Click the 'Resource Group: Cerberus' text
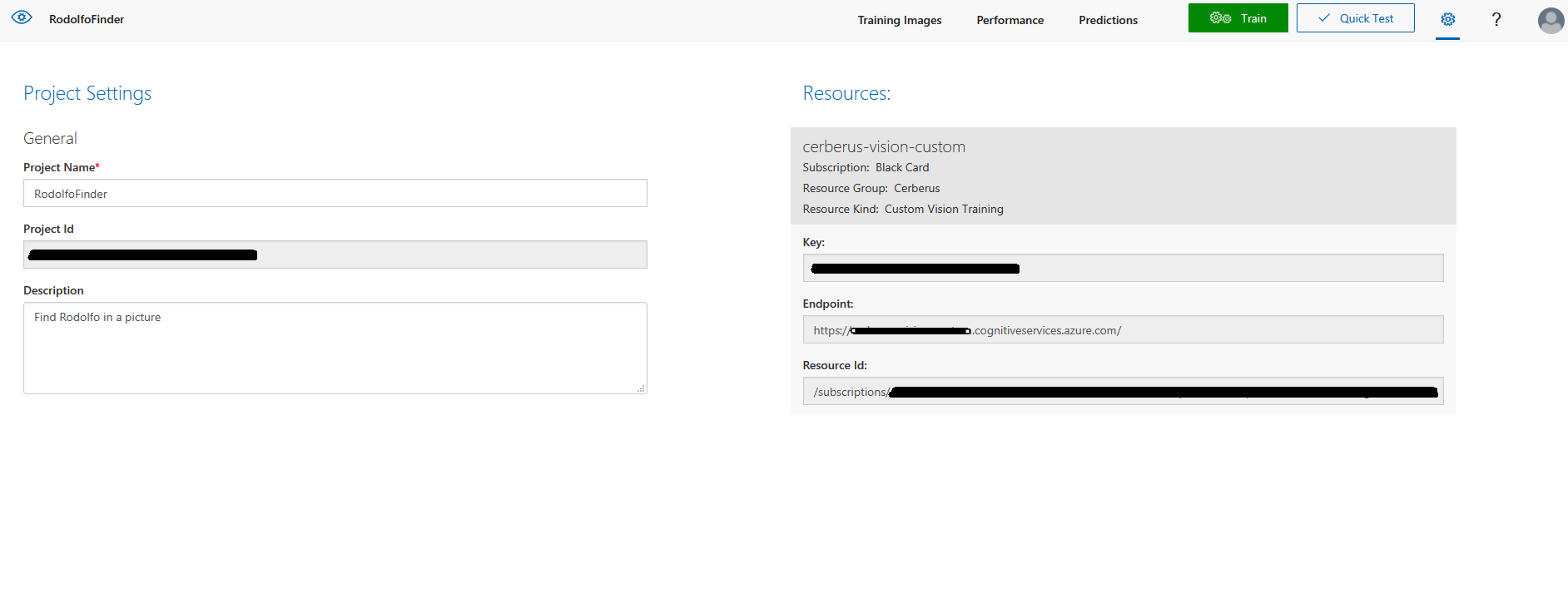 (x=871, y=188)
